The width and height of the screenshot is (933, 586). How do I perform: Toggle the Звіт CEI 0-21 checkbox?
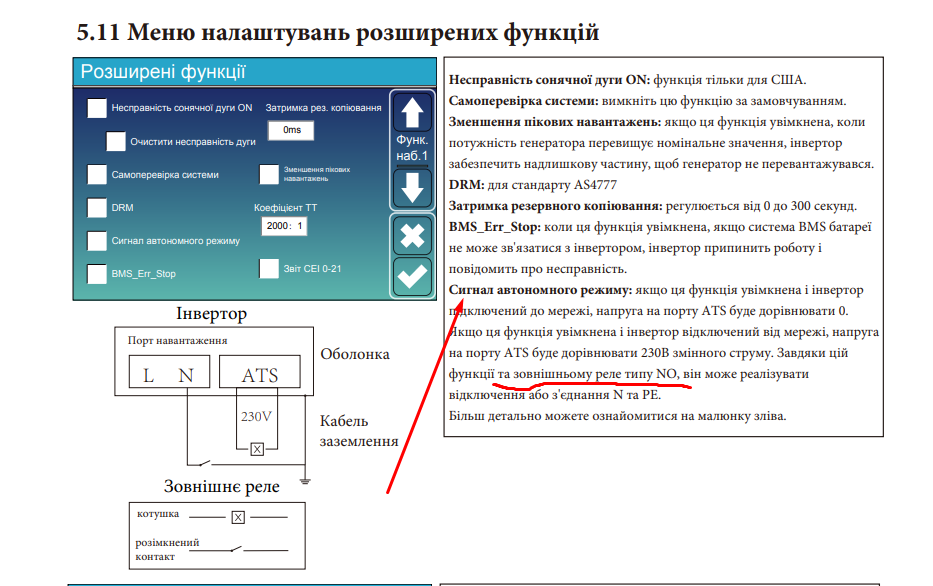coord(268,268)
